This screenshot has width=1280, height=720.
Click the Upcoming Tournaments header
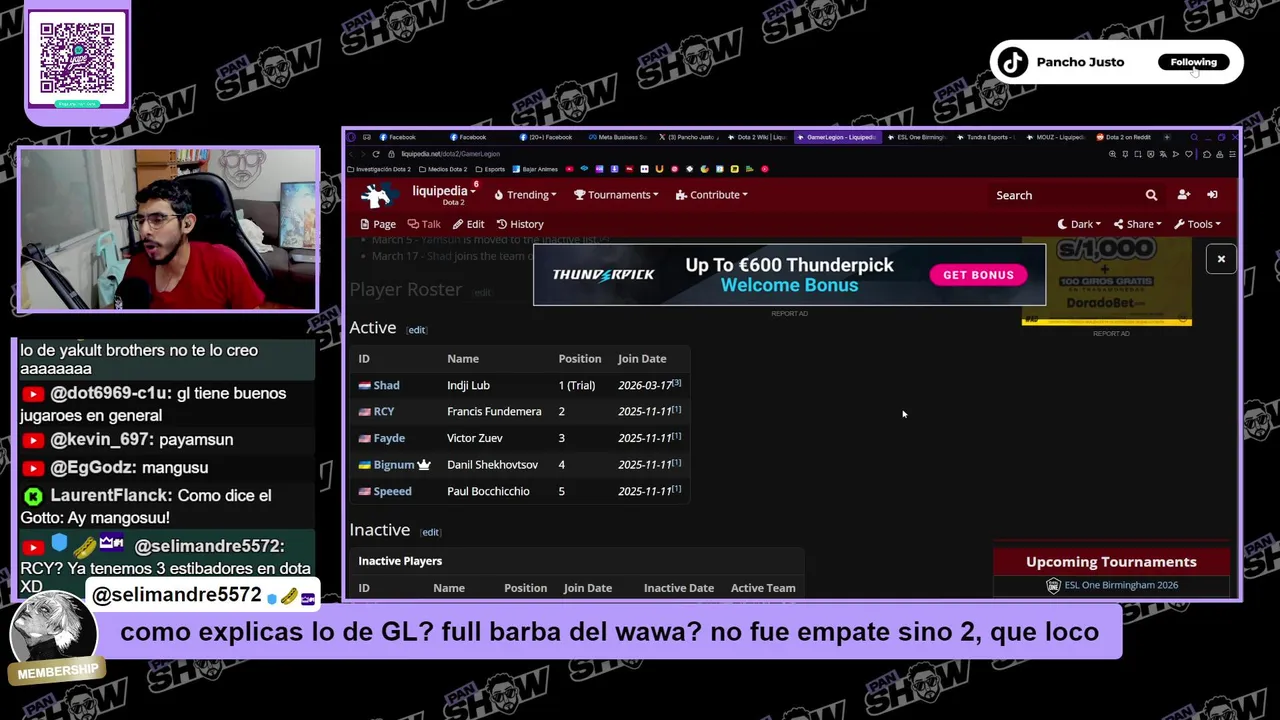click(x=1111, y=562)
